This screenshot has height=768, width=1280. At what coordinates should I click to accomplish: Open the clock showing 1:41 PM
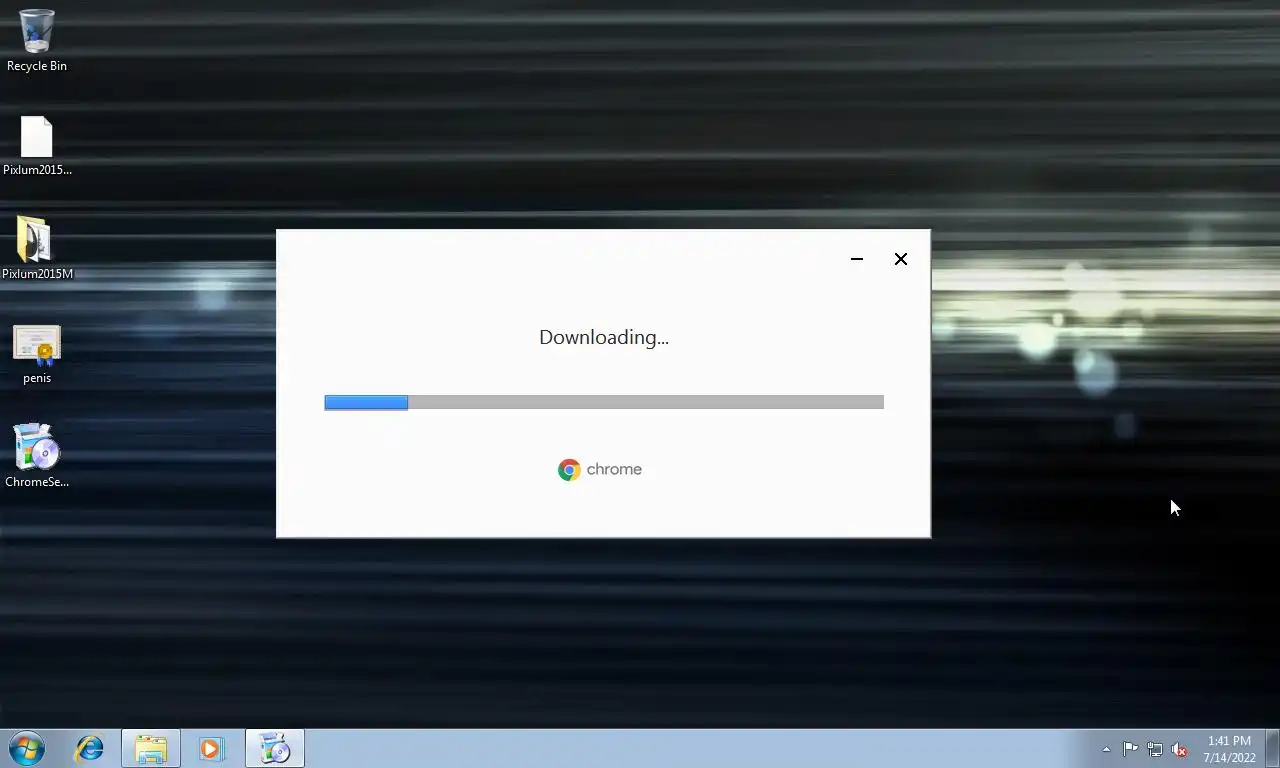(1229, 749)
